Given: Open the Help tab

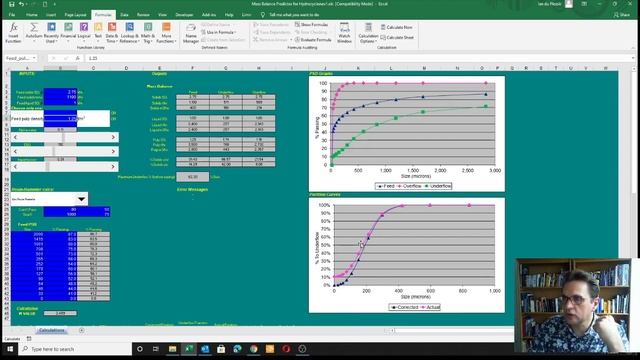Looking at the screenshot, I should (229, 15).
